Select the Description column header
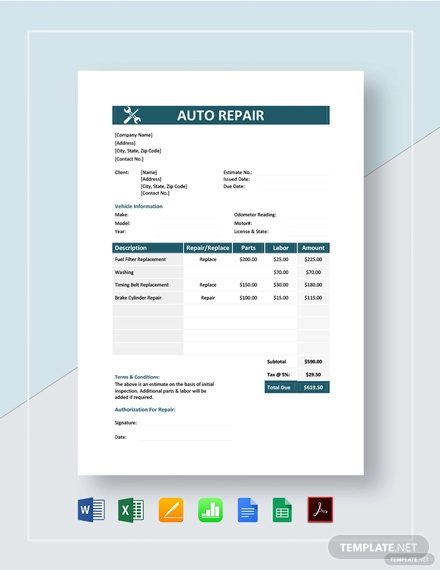 (x=147, y=248)
